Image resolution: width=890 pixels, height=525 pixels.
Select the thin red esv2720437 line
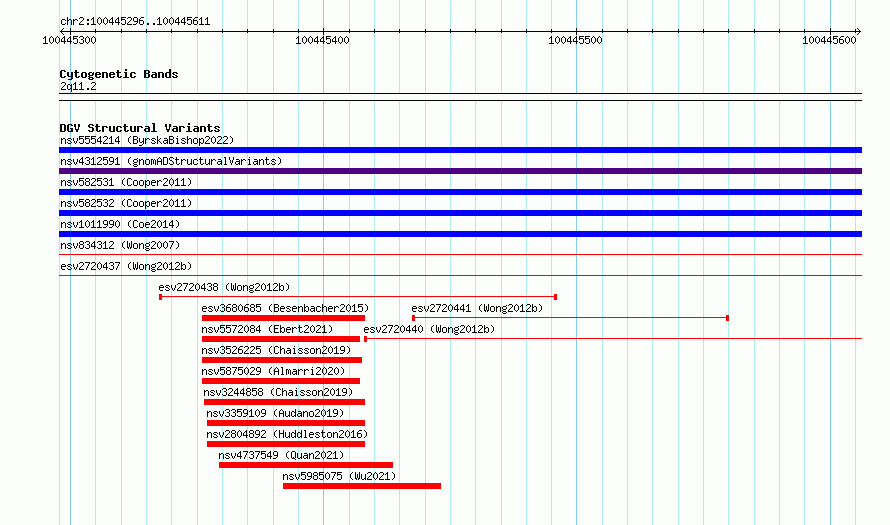[x=460, y=276]
